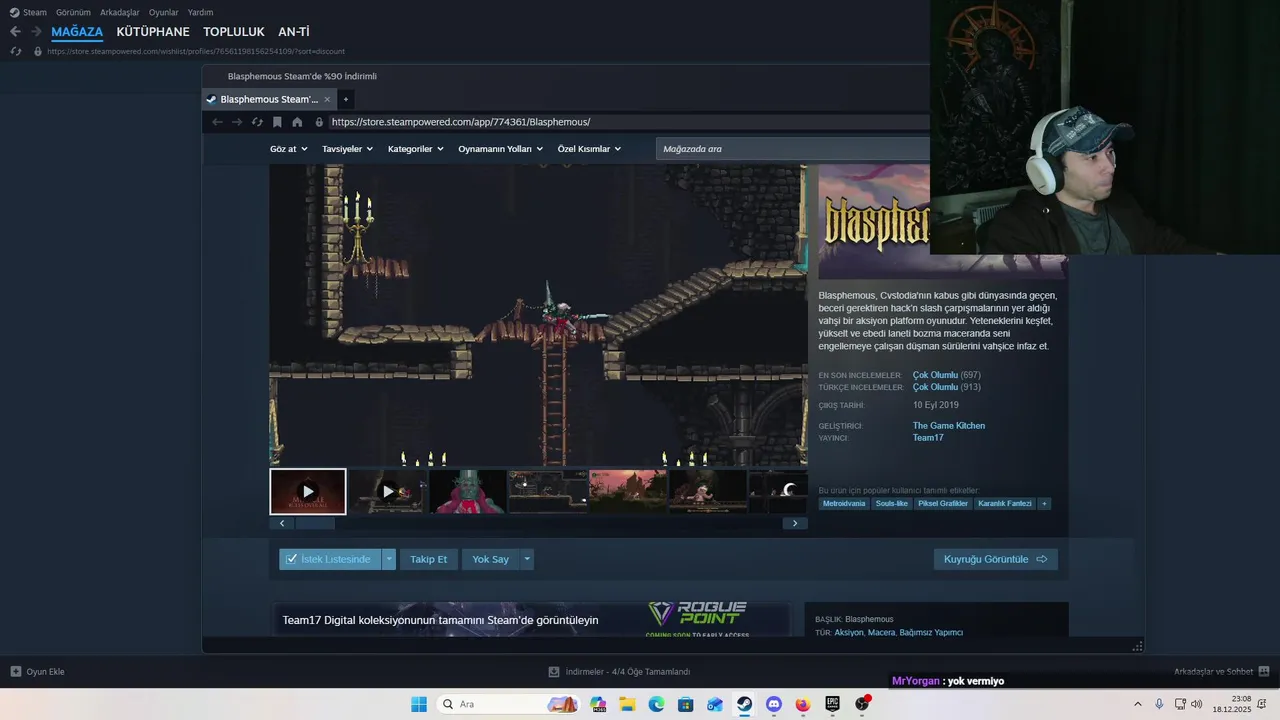1280x720 pixels.
Task: Open Microsoft Edge from the taskbar
Action: pyautogui.click(x=656, y=704)
